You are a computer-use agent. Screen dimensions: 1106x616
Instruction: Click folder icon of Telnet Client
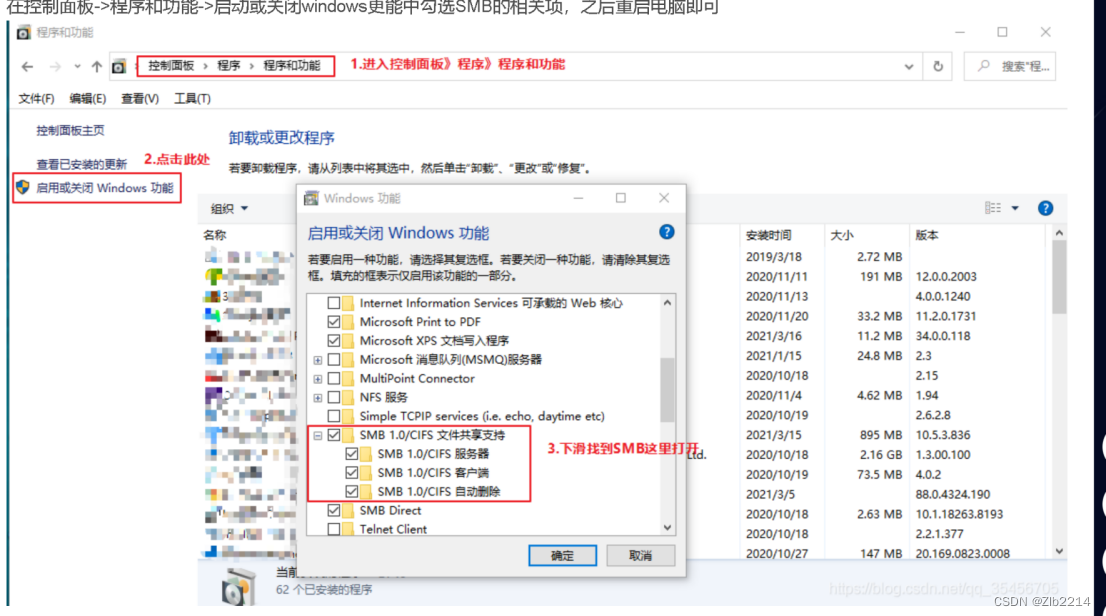click(x=348, y=529)
